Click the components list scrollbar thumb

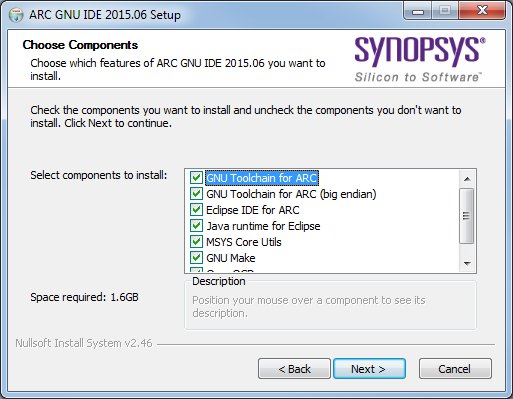click(467, 216)
